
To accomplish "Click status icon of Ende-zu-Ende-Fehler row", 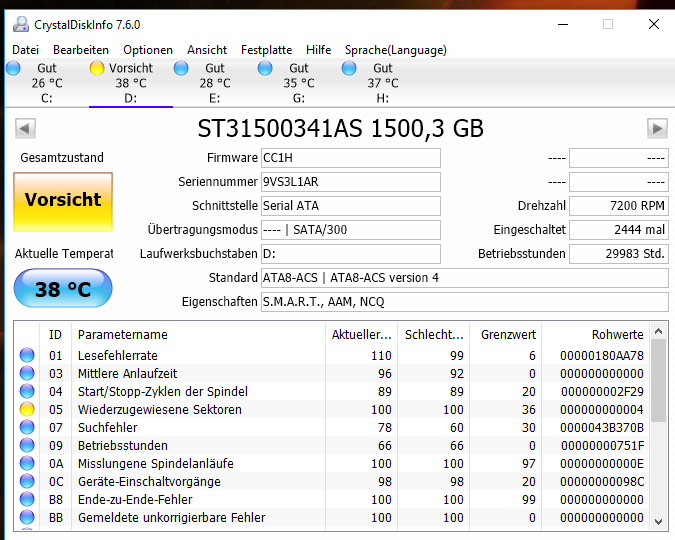I will (27, 500).
